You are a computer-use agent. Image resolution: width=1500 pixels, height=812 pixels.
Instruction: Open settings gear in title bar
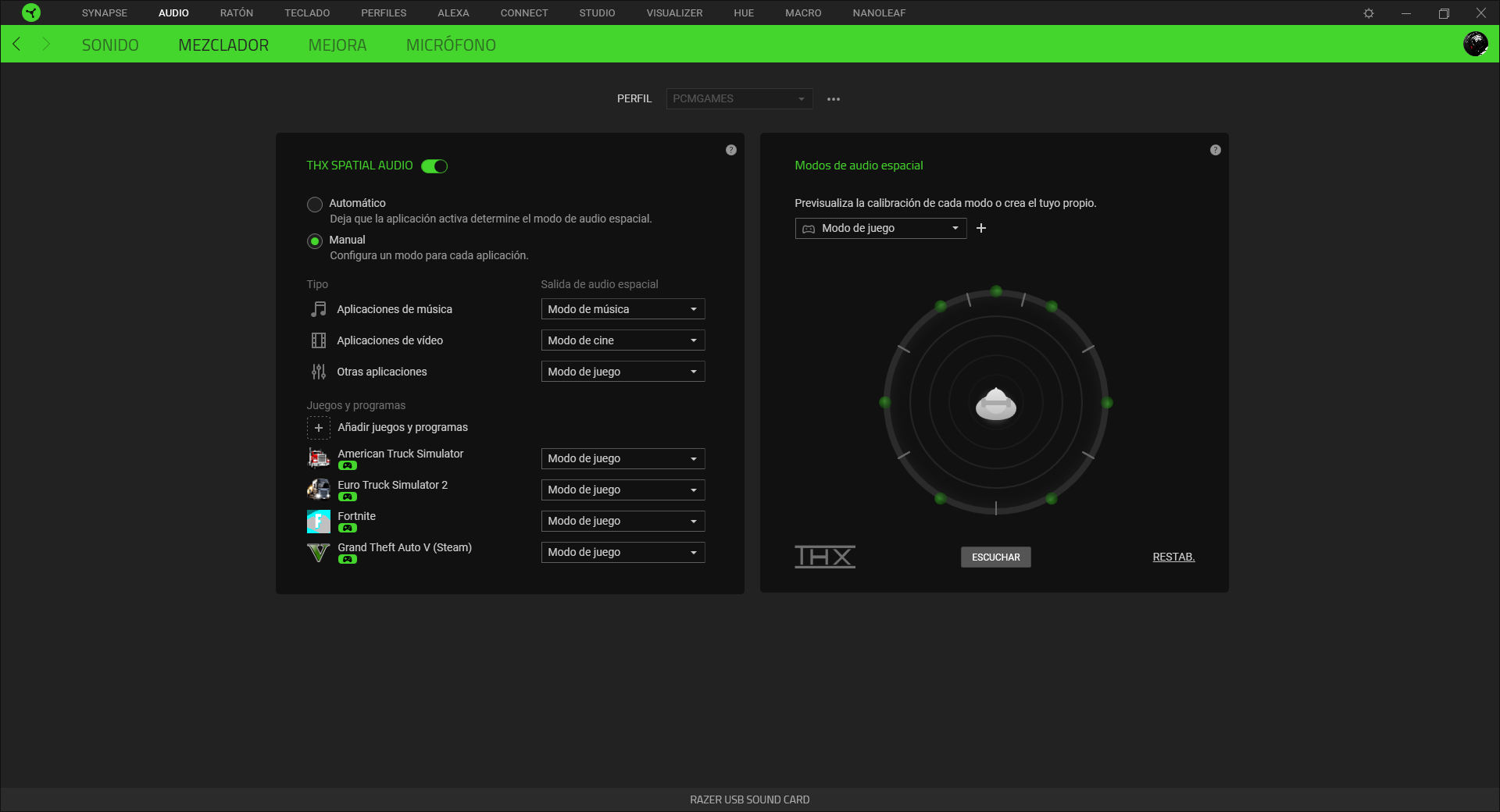click(x=1369, y=13)
